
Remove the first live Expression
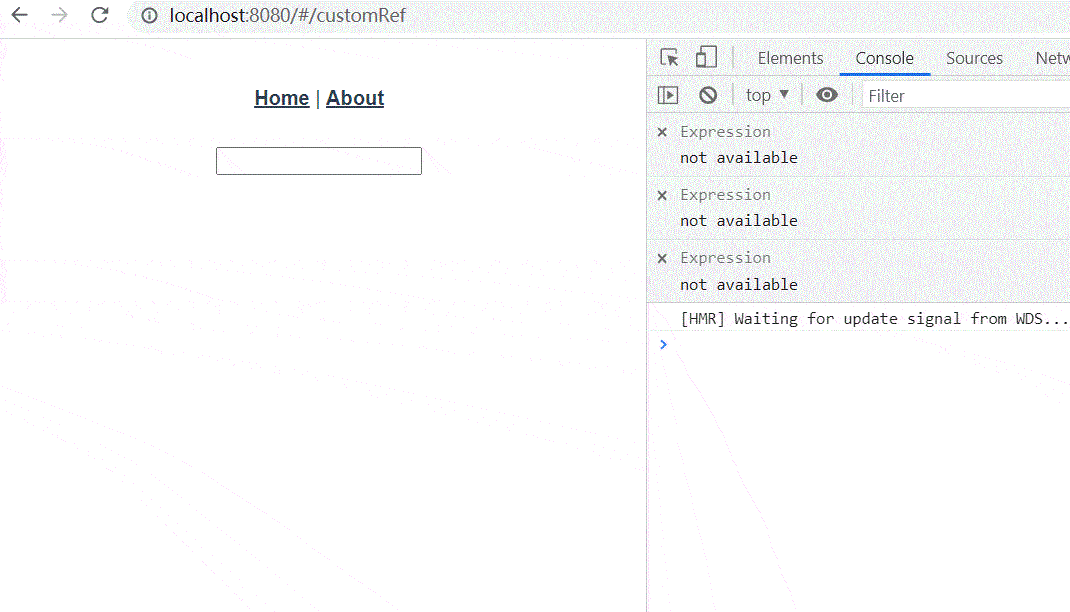point(662,132)
